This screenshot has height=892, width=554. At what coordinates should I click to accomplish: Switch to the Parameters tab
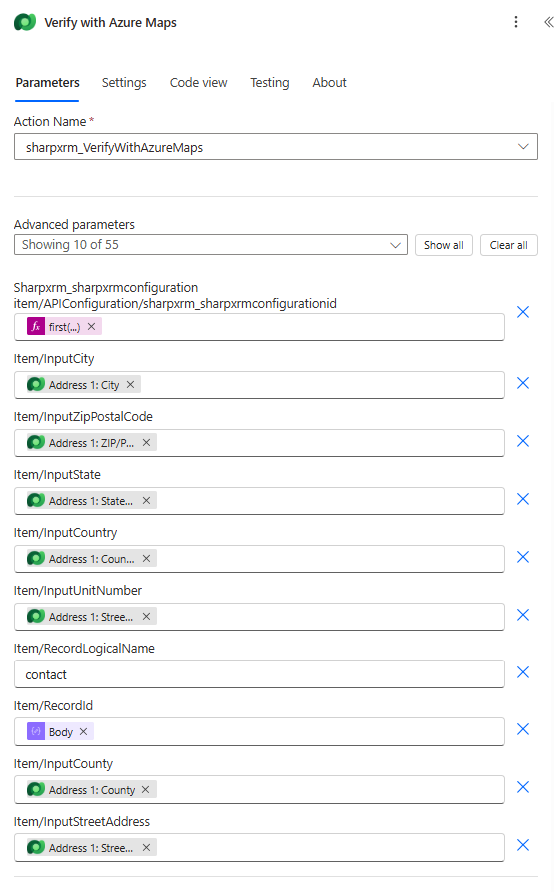(47, 82)
